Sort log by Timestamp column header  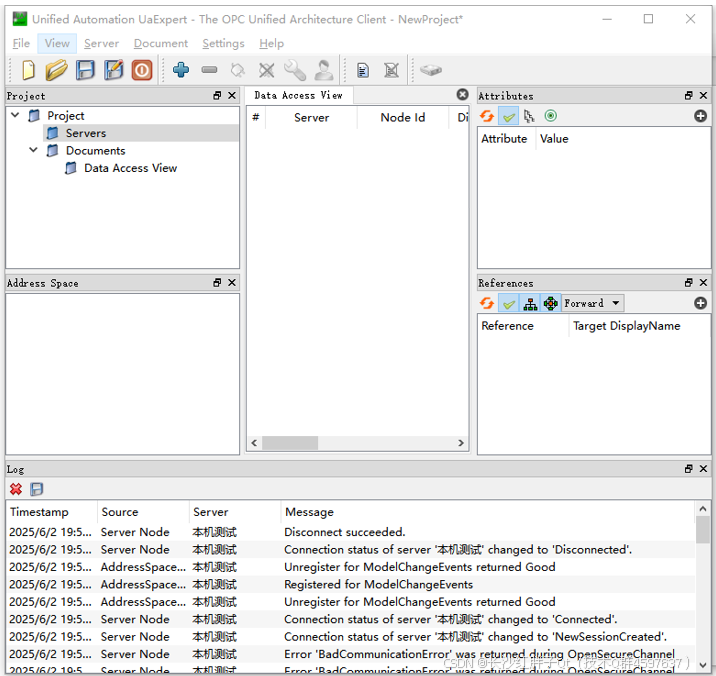[x=52, y=512]
